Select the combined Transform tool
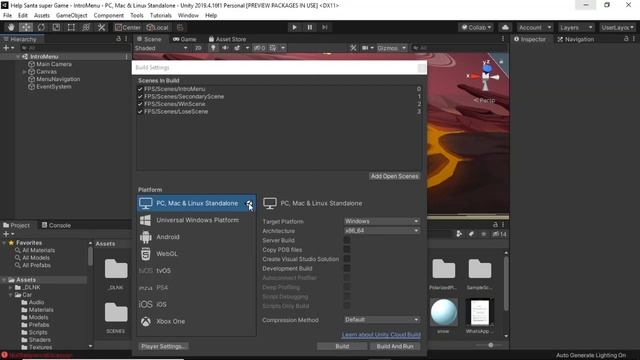 click(x=86, y=27)
